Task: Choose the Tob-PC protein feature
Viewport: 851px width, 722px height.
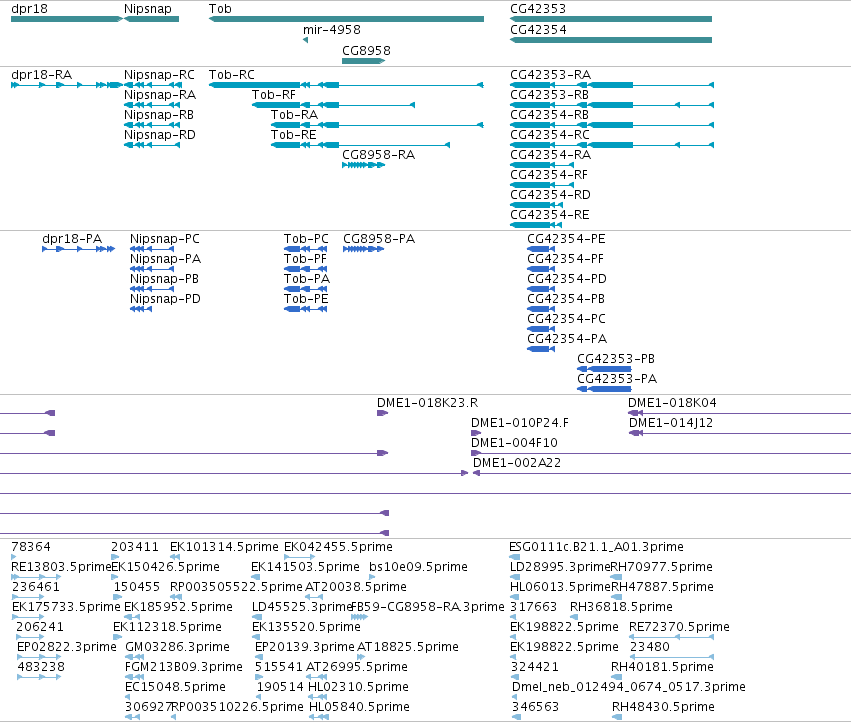Action: click(306, 249)
